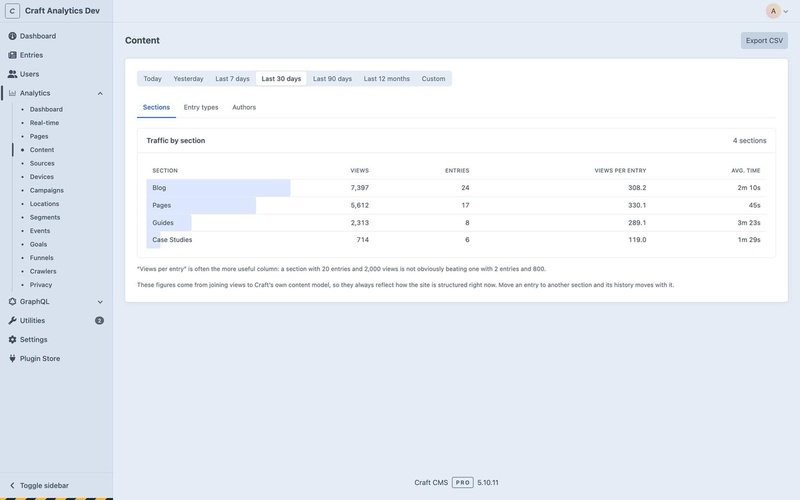Open the Campaigns analytics page
This screenshot has height=500, width=800.
(46, 190)
